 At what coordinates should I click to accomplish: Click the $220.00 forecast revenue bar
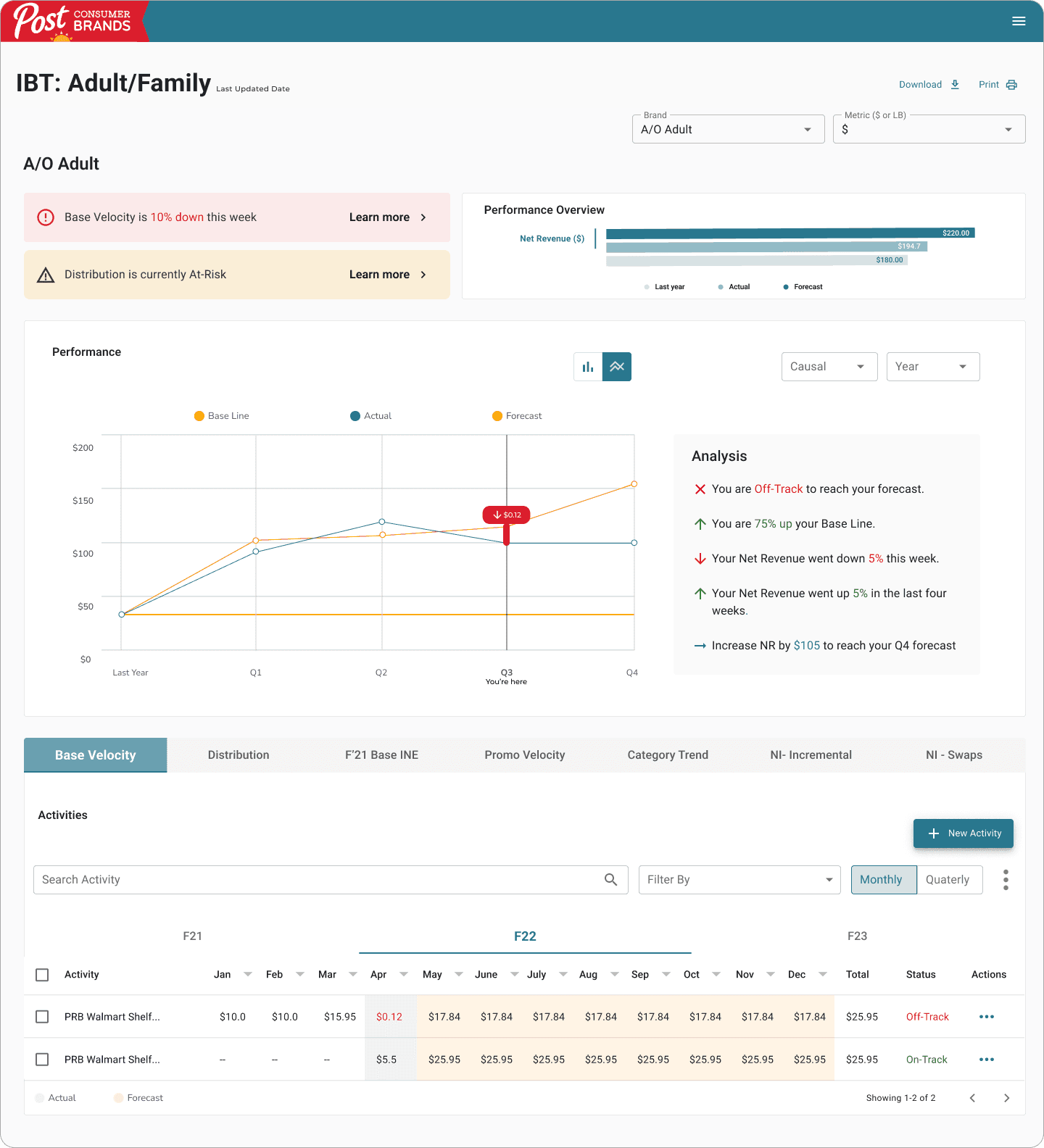coord(790,233)
